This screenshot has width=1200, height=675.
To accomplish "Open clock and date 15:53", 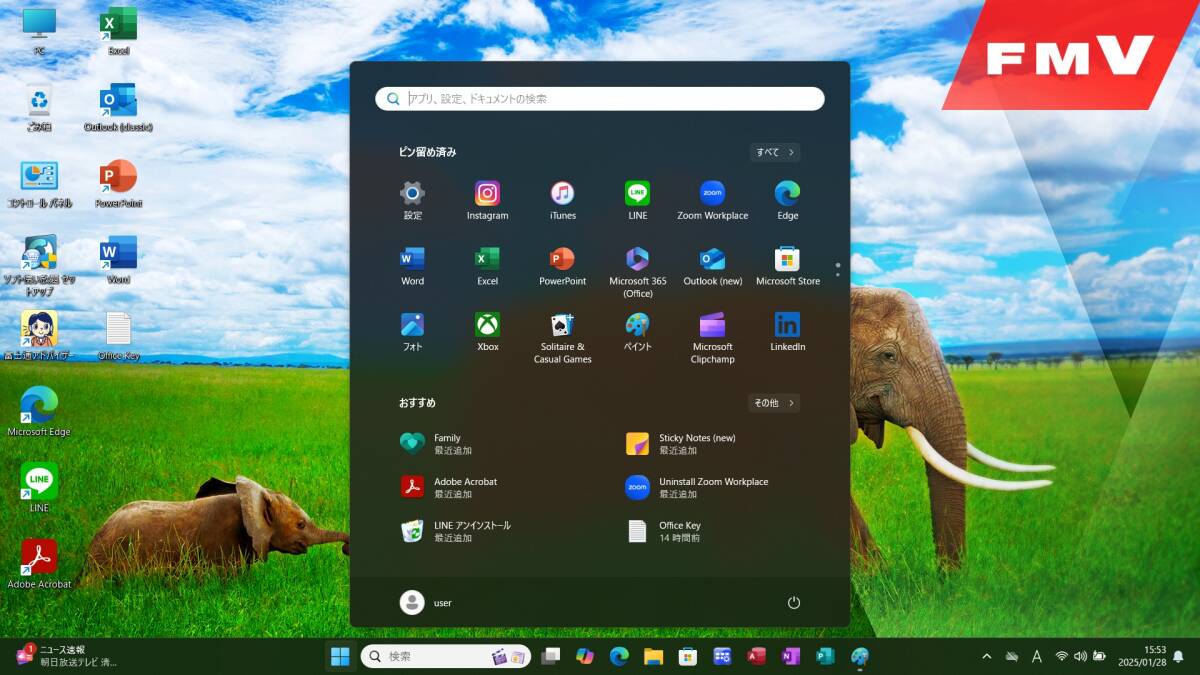I will tap(1142, 656).
